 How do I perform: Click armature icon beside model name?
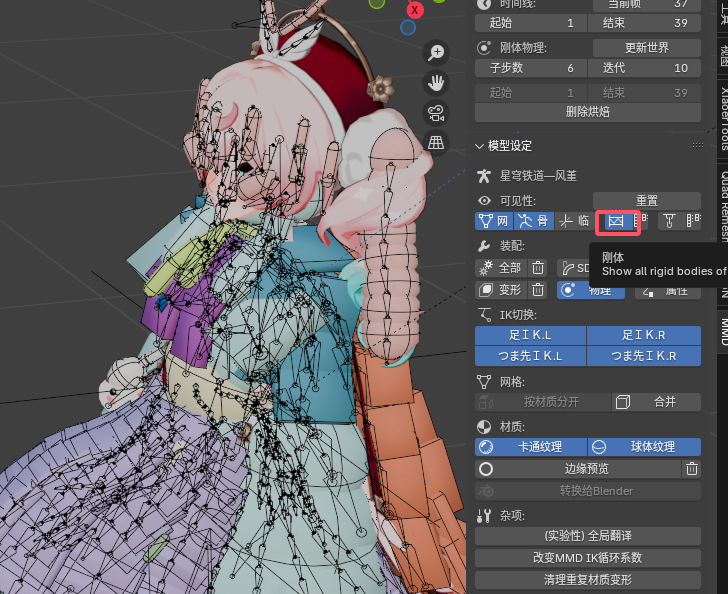[x=484, y=176]
